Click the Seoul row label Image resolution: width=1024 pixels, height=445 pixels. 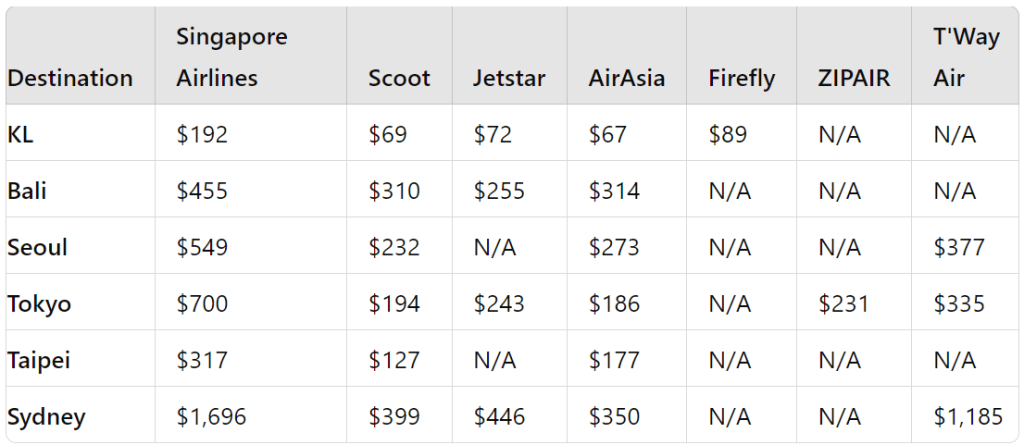(37, 247)
